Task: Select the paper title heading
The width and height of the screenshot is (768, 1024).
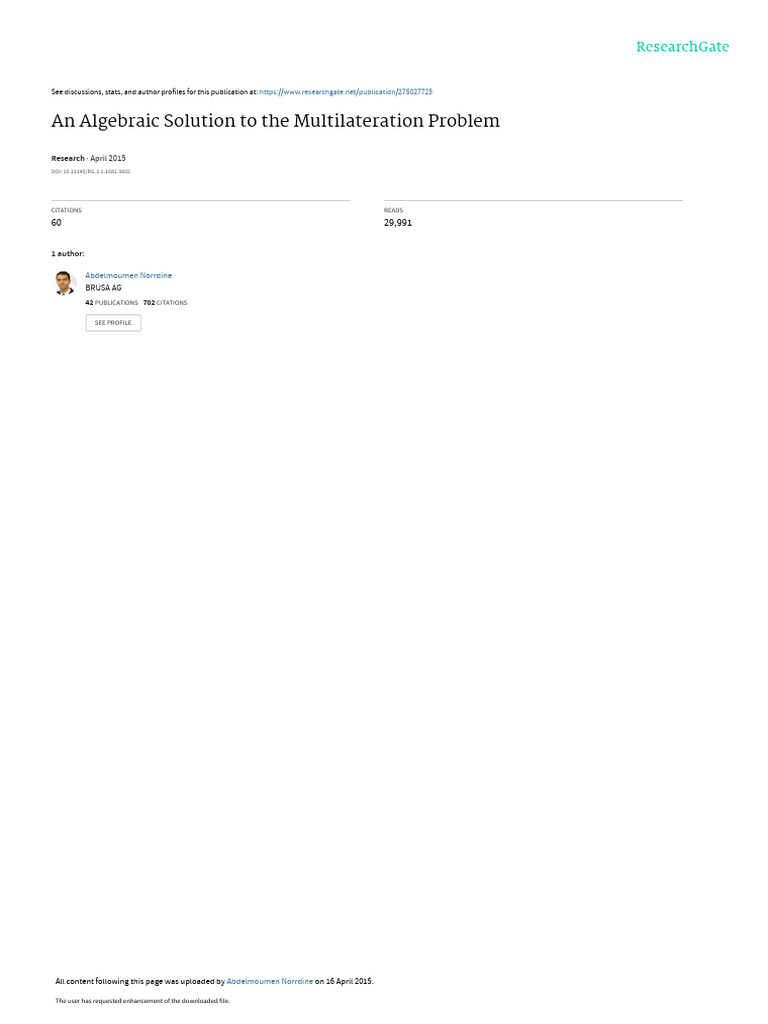Action: (276, 121)
